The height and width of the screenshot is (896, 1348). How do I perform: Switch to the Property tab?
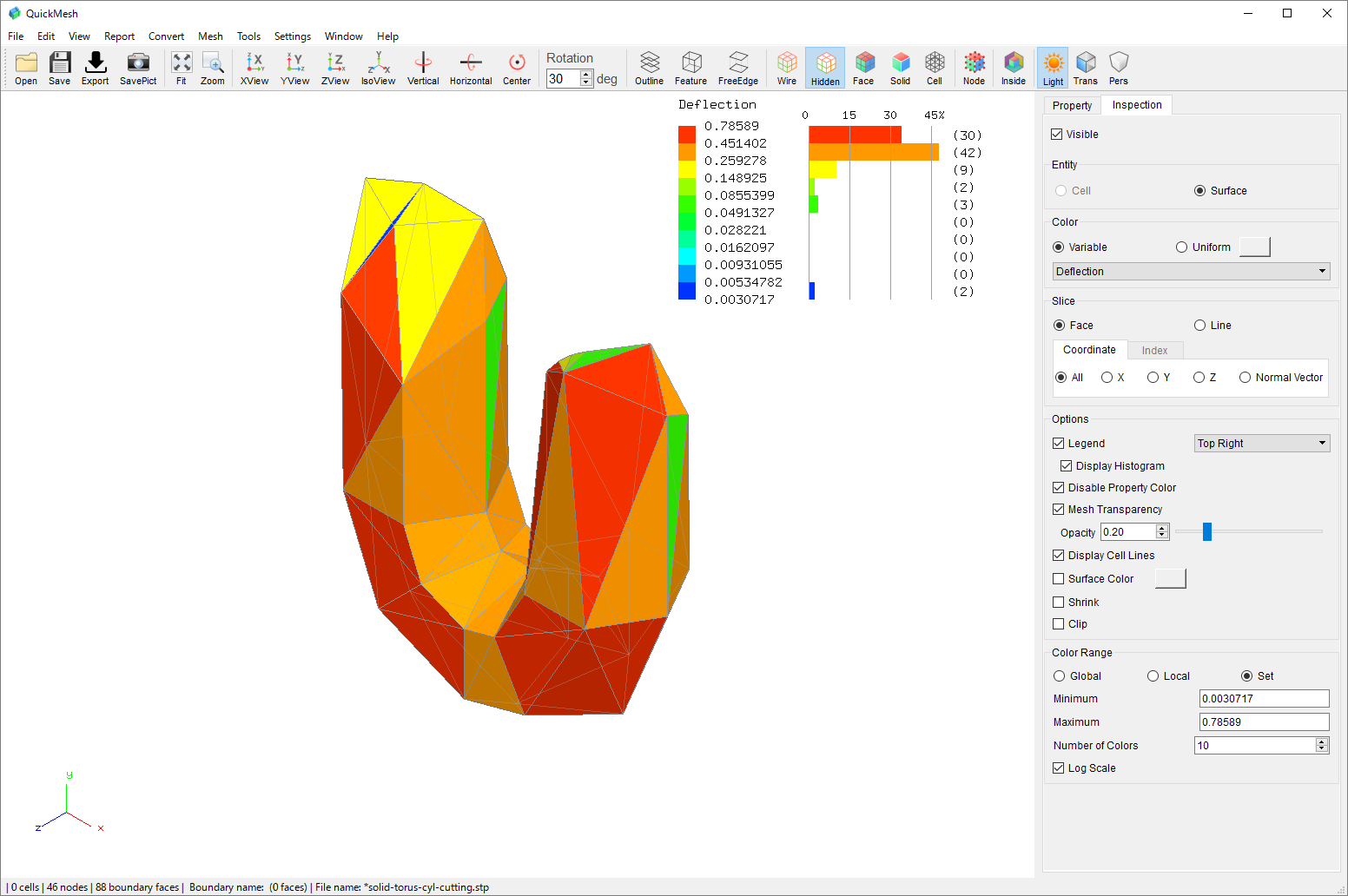tap(1072, 106)
